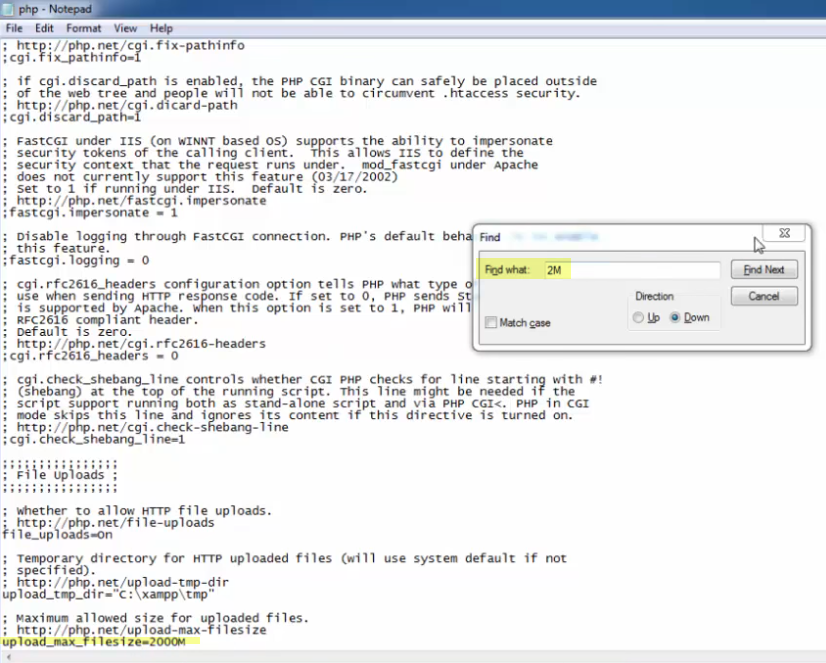Click the 'http://php.net/cgi.rfc2616-headers' comment line
The width and height of the screenshot is (826, 663).
[x=134, y=344]
